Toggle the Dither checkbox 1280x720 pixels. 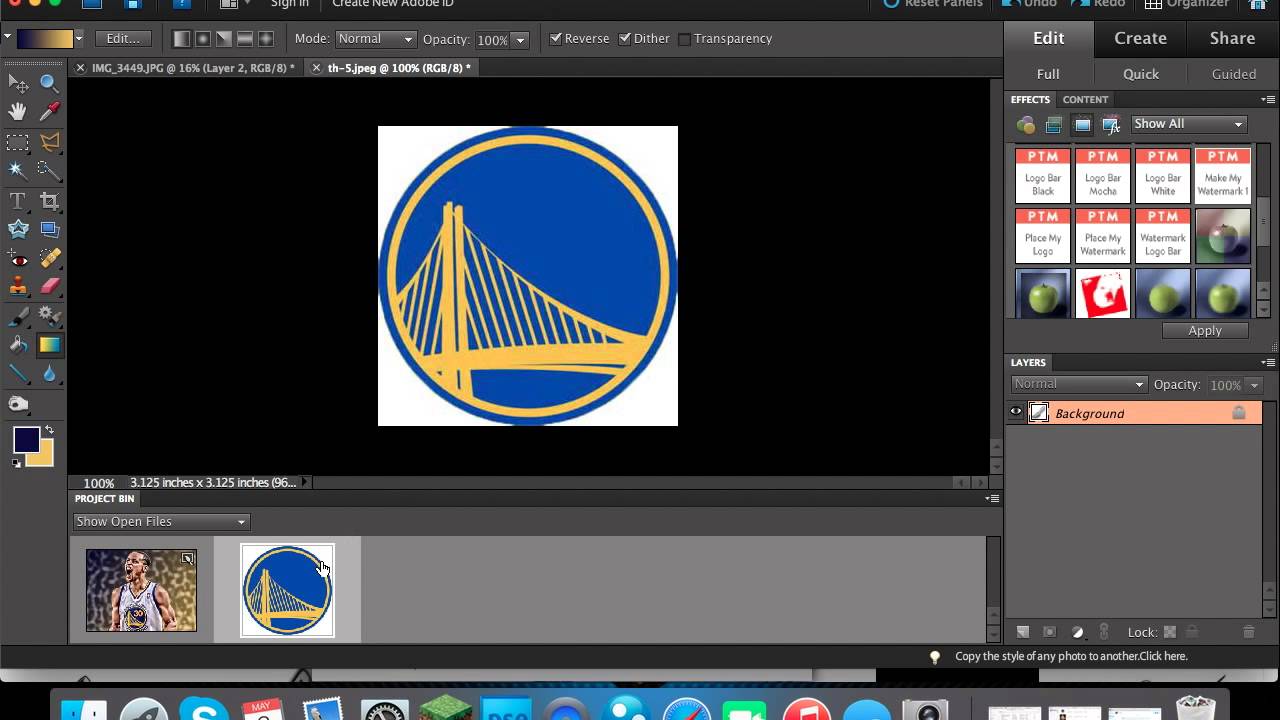pyautogui.click(x=625, y=39)
